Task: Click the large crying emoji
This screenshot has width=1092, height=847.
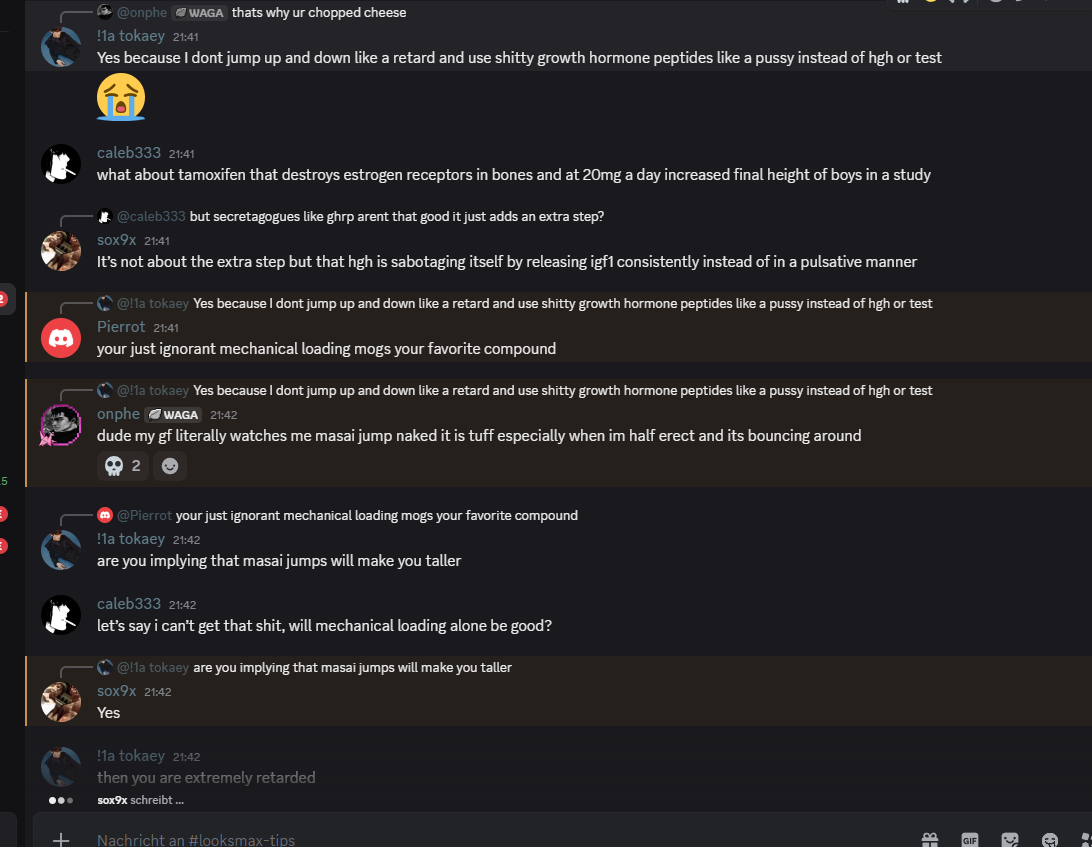Action: [x=121, y=98]
